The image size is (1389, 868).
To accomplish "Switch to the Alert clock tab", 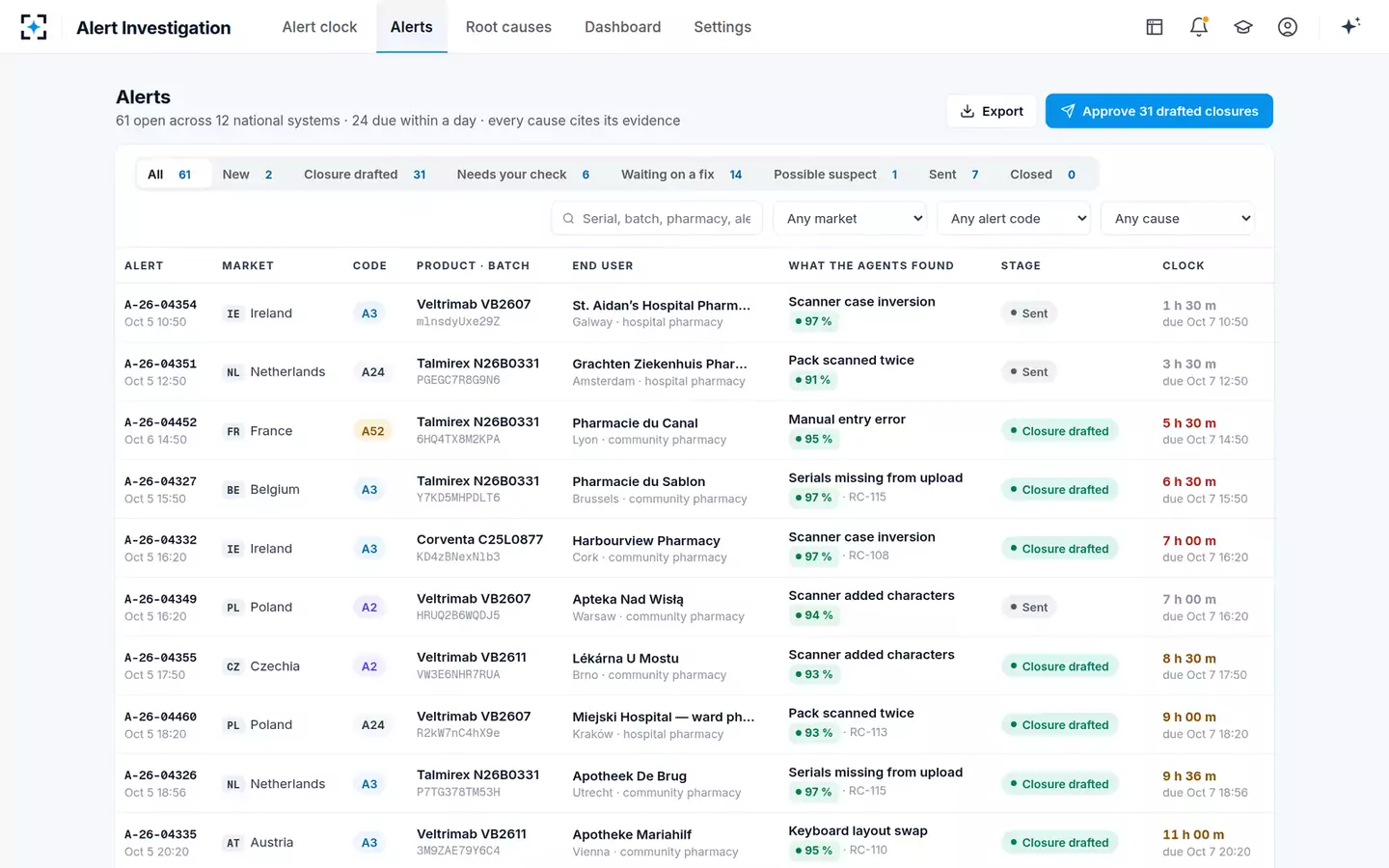I will pyautogui.click(x=319, y=27).
